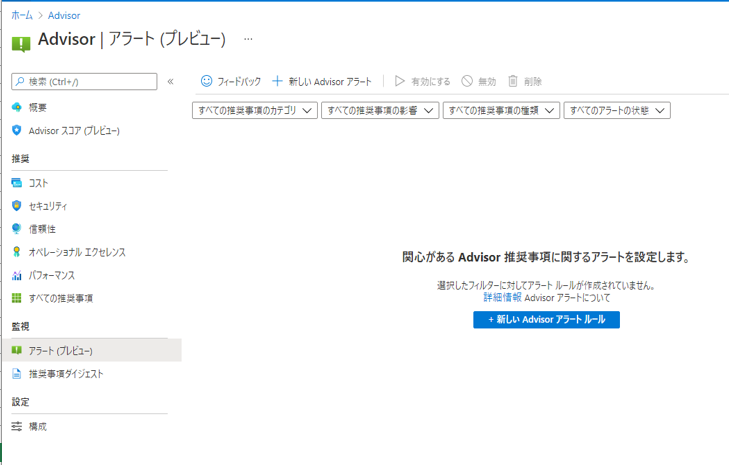Click フィードバック toolbar label
This screenshot has height=465, width=729.
(x=239, y=82)
